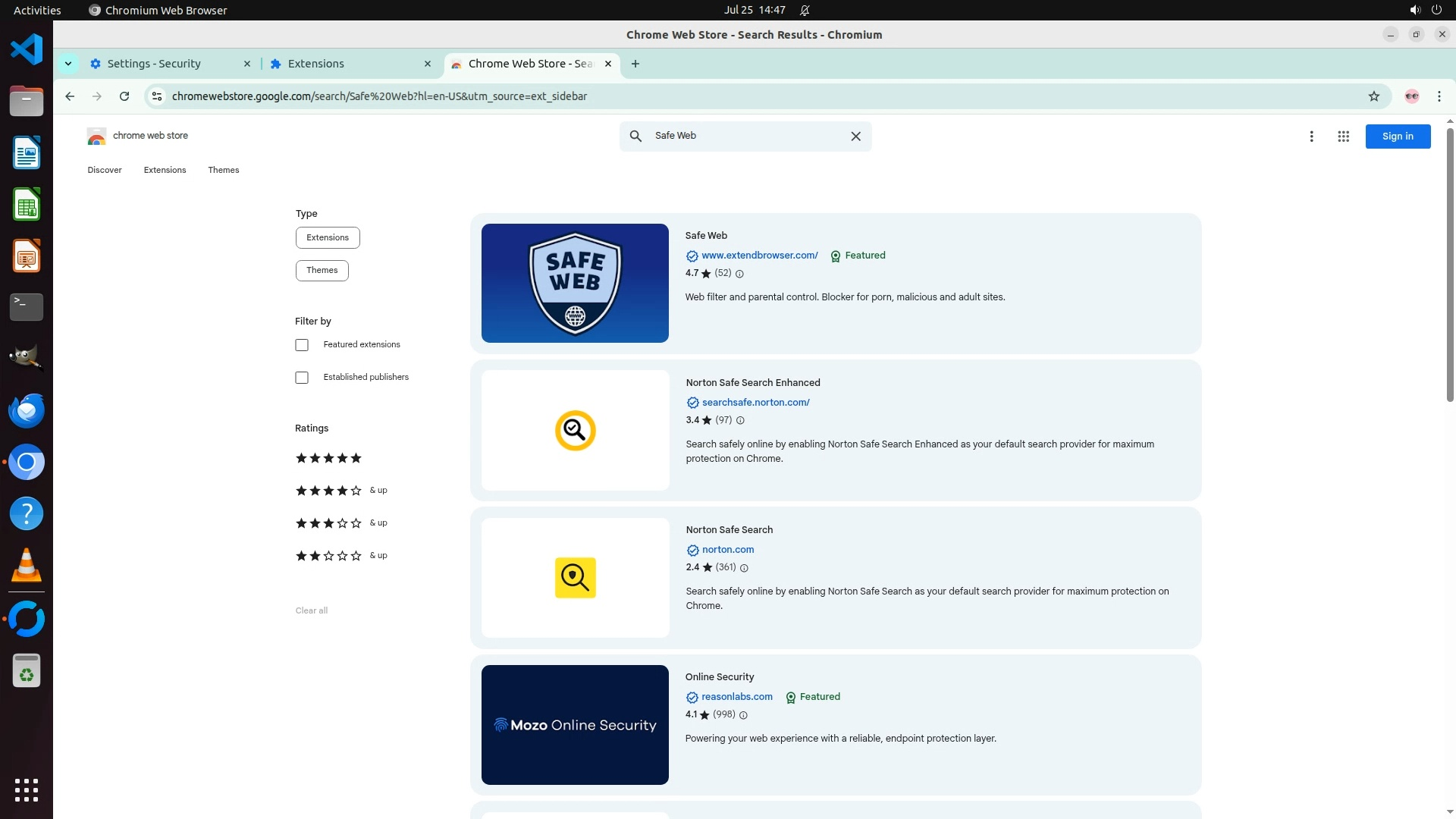Image resolution: width=1456 pixels, height=819 pixels.
Task: Open the profile avatar in toolbar
Action: [x=1411, y=96]
